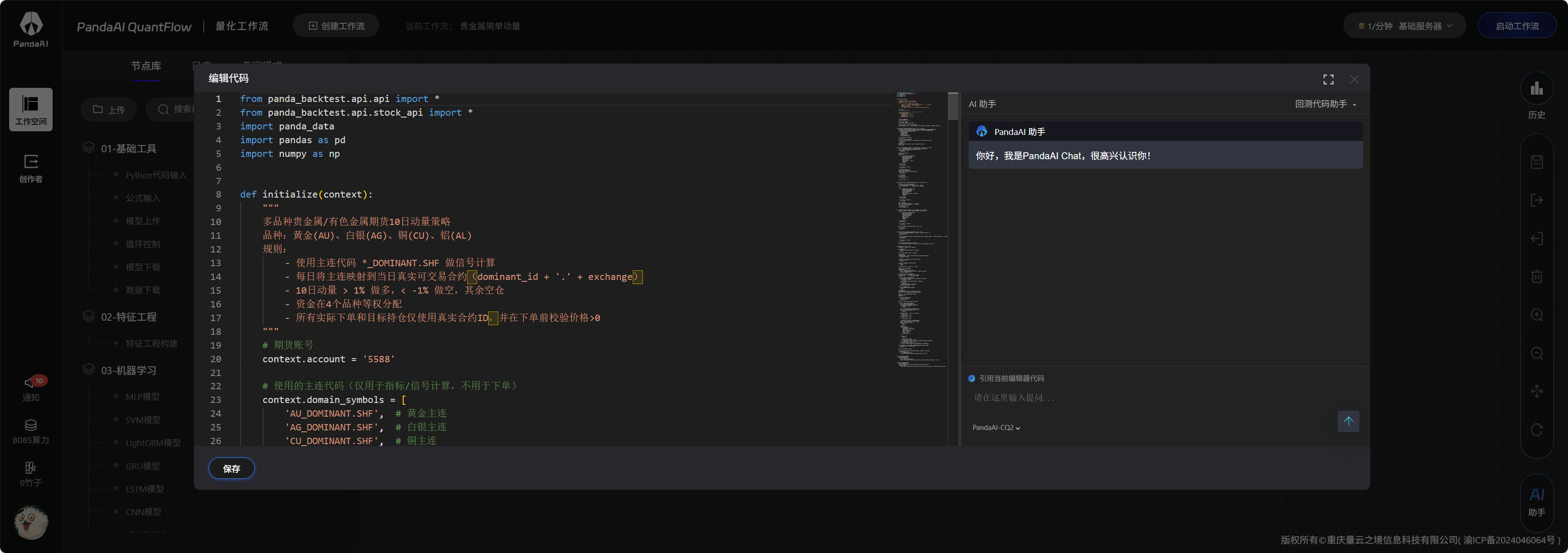Screen dimensions: 1568x553
Task: Click the code line "context.account = '5588'"
Action: (328, 360)
